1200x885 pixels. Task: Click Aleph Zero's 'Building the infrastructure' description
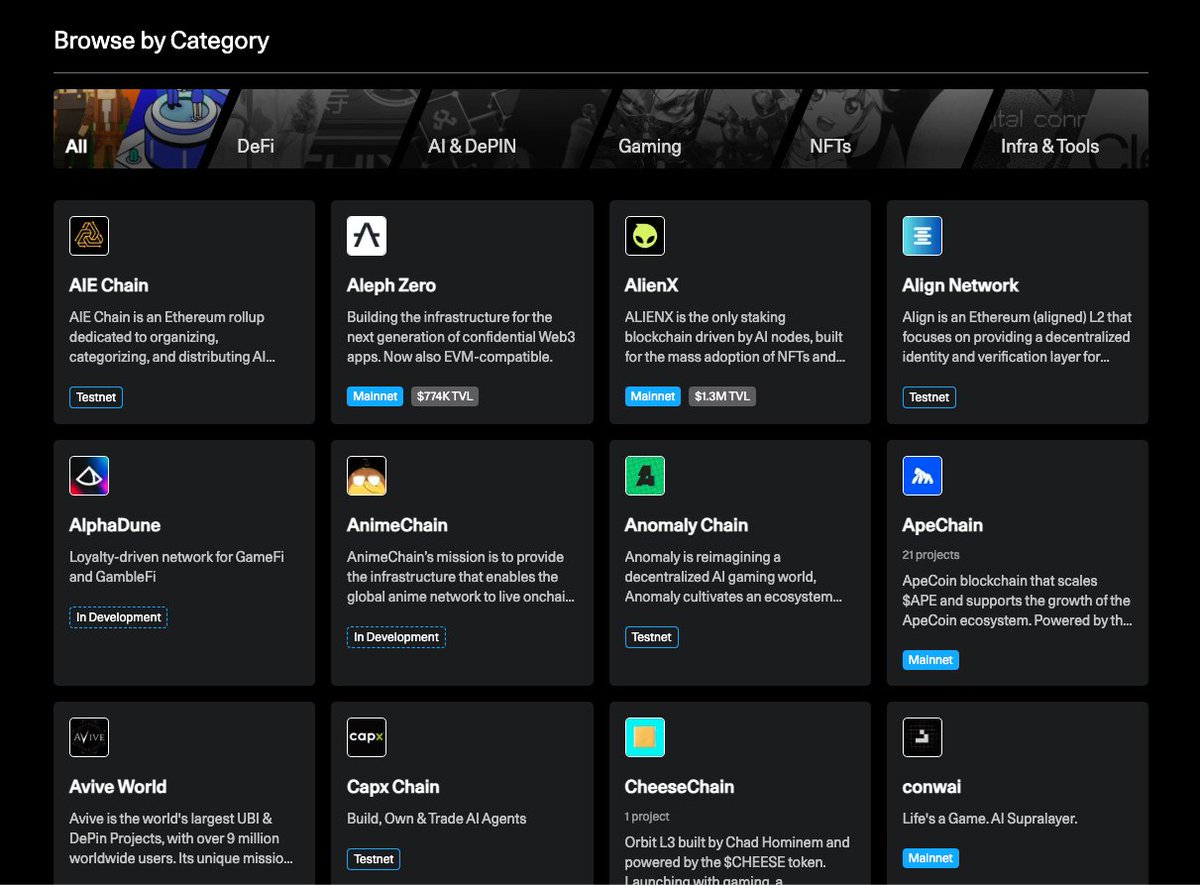point(461,337)
